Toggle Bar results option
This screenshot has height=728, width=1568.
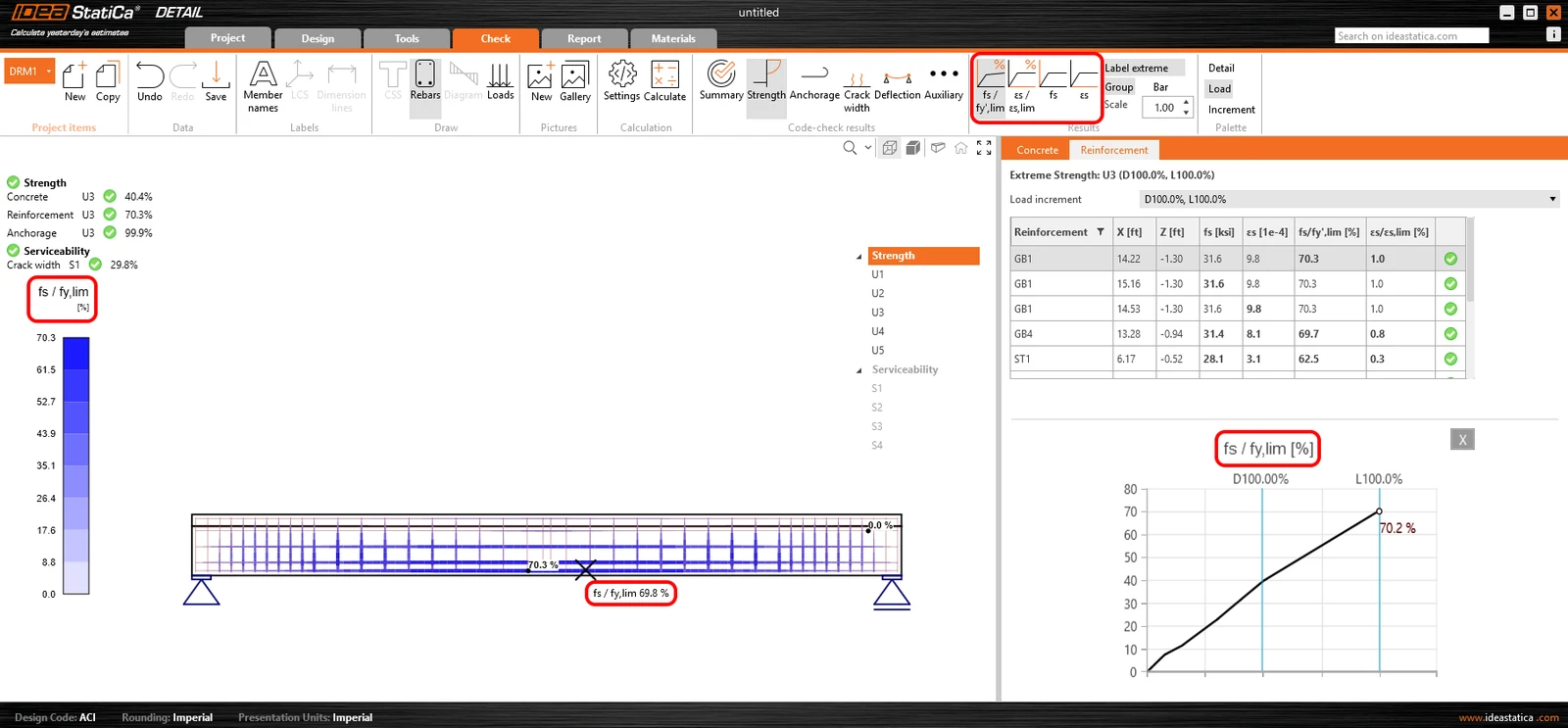tap(1160, 87)
